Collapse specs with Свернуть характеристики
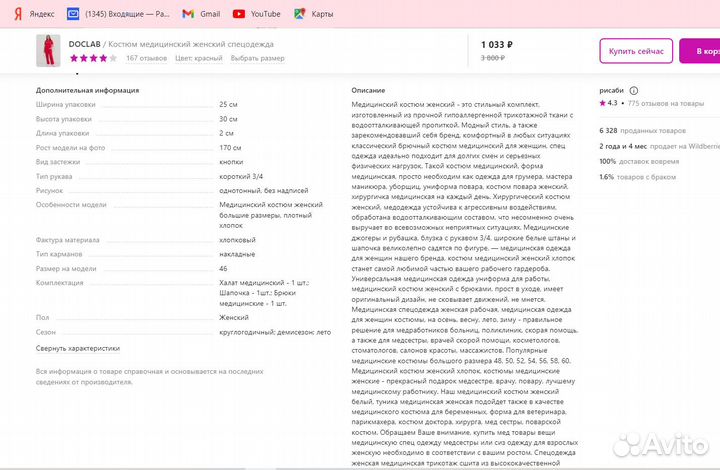This screenshot has height=470, width=720. (78, 348)
